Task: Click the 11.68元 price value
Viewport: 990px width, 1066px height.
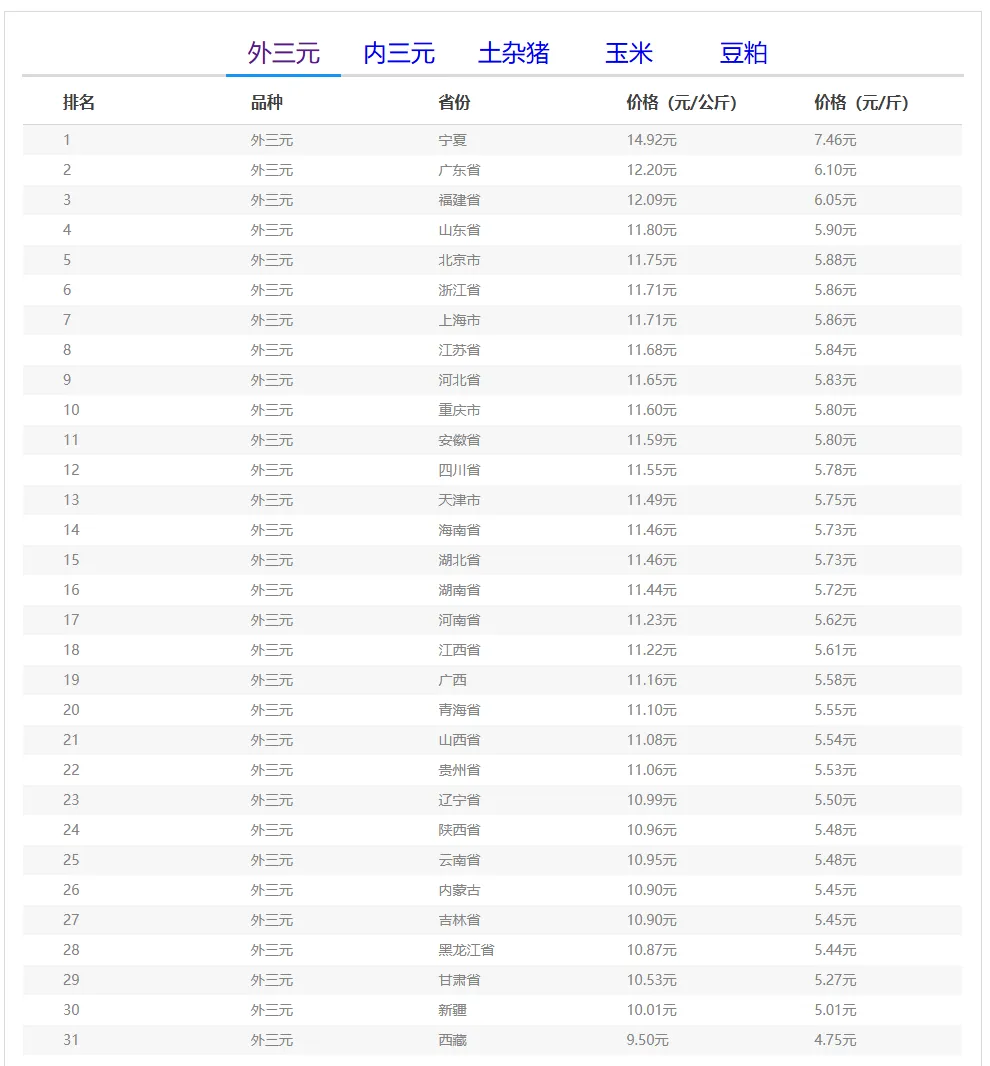Action: point(651,350)
